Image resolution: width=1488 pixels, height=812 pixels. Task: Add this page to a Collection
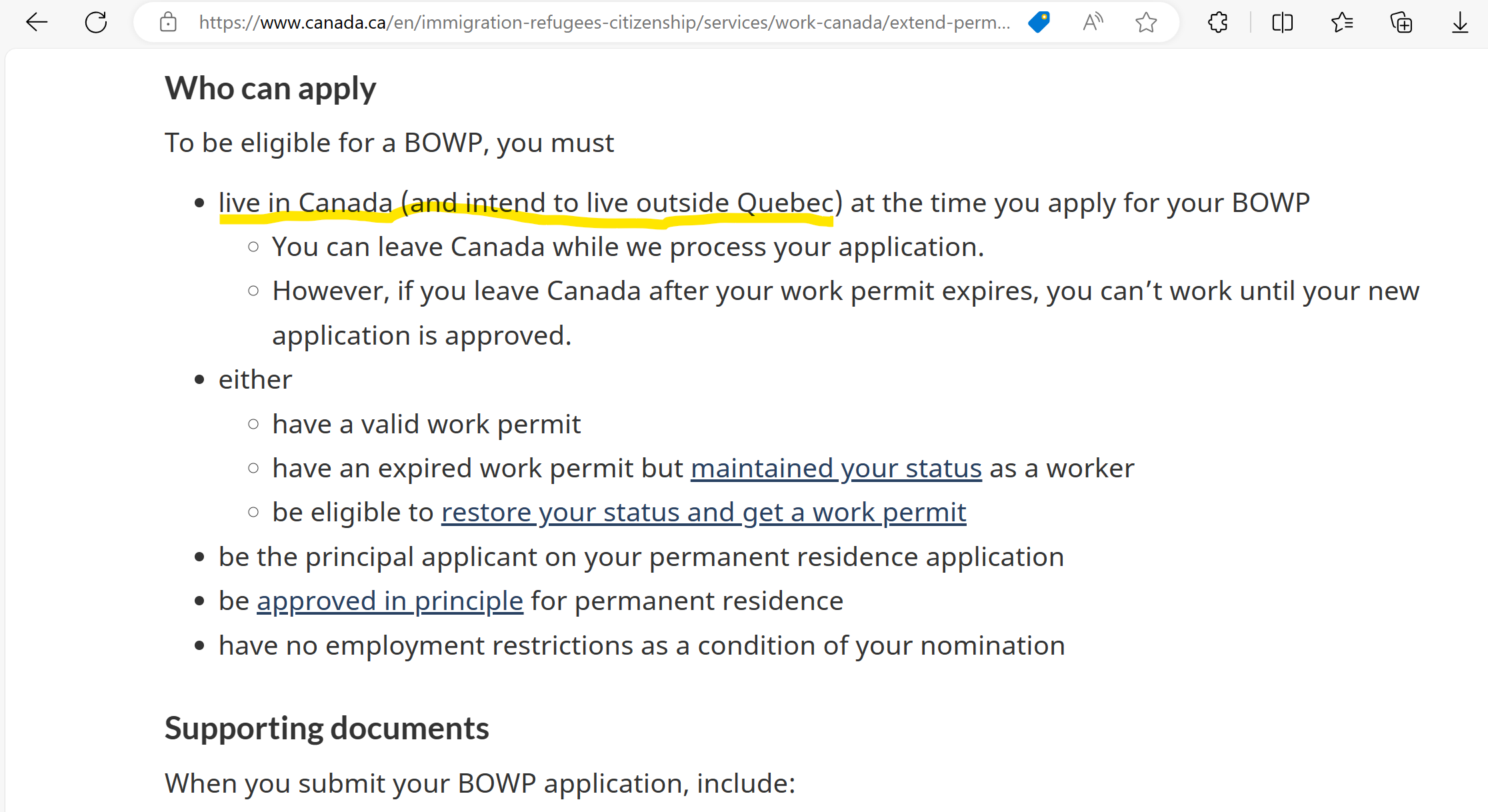[1401, 22]
